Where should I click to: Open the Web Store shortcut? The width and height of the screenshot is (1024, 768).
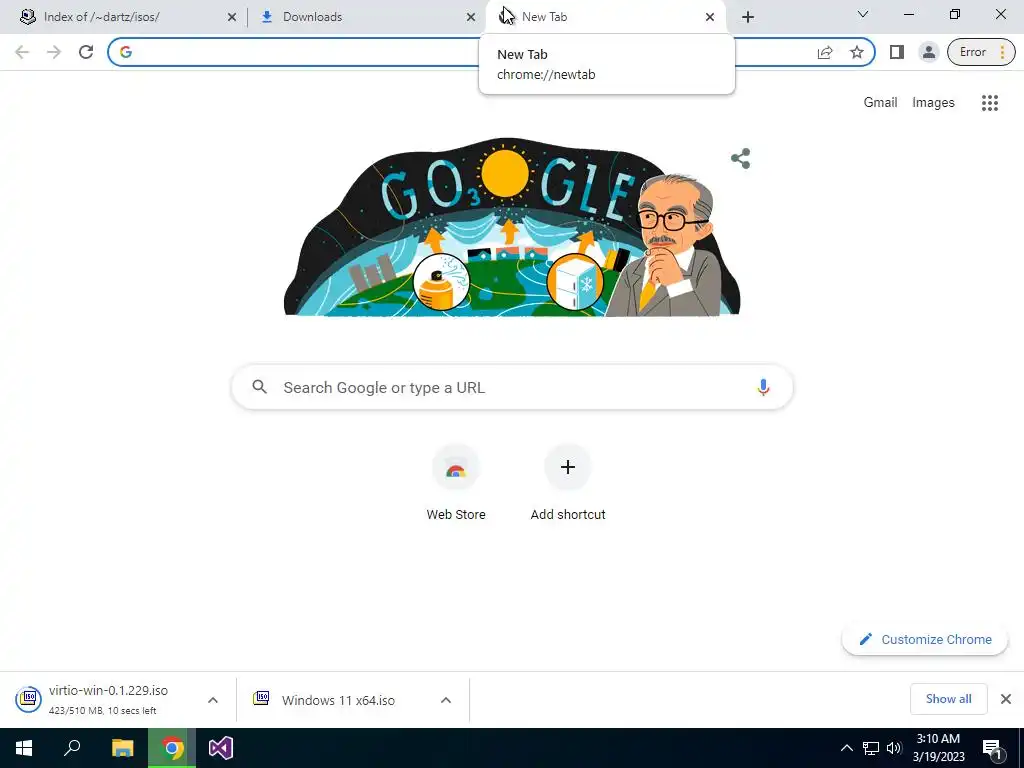click(x=456, y=482)
